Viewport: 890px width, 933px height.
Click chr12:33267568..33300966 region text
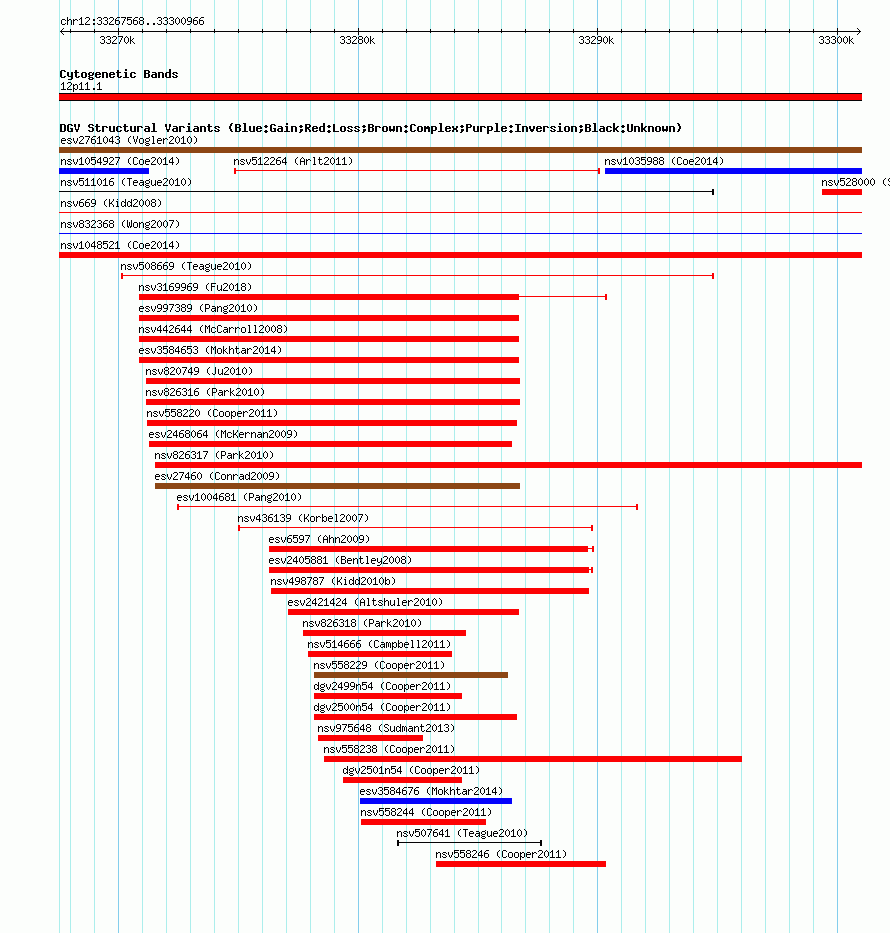[132, 21]
